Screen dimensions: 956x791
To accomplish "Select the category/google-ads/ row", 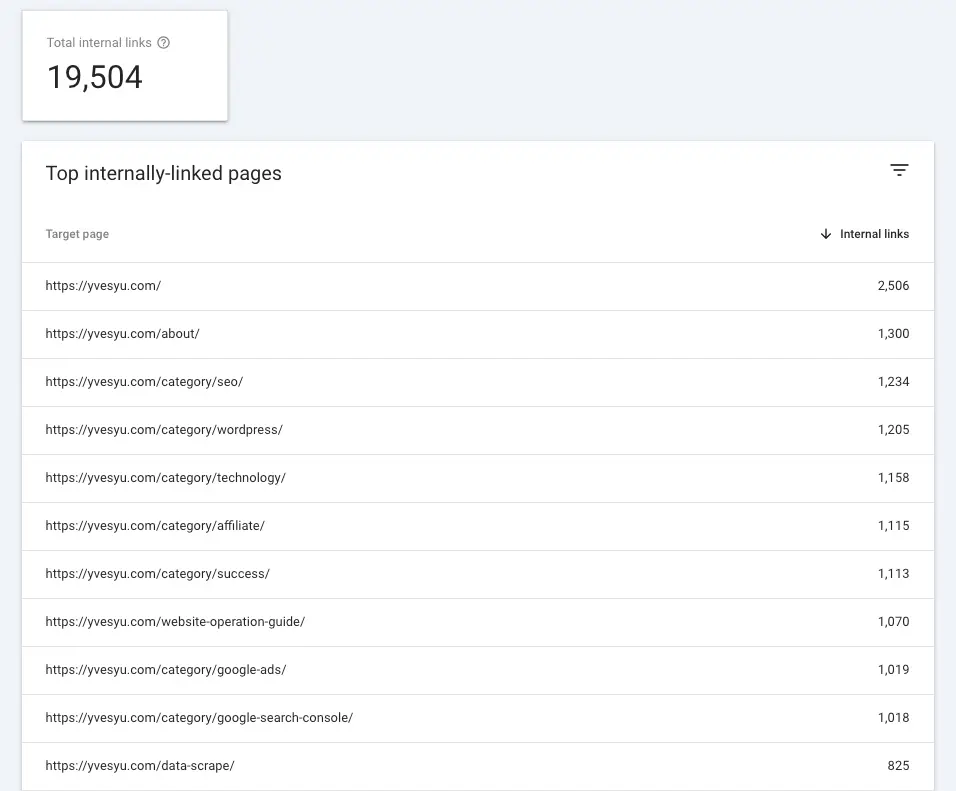I will click(166, 670).
